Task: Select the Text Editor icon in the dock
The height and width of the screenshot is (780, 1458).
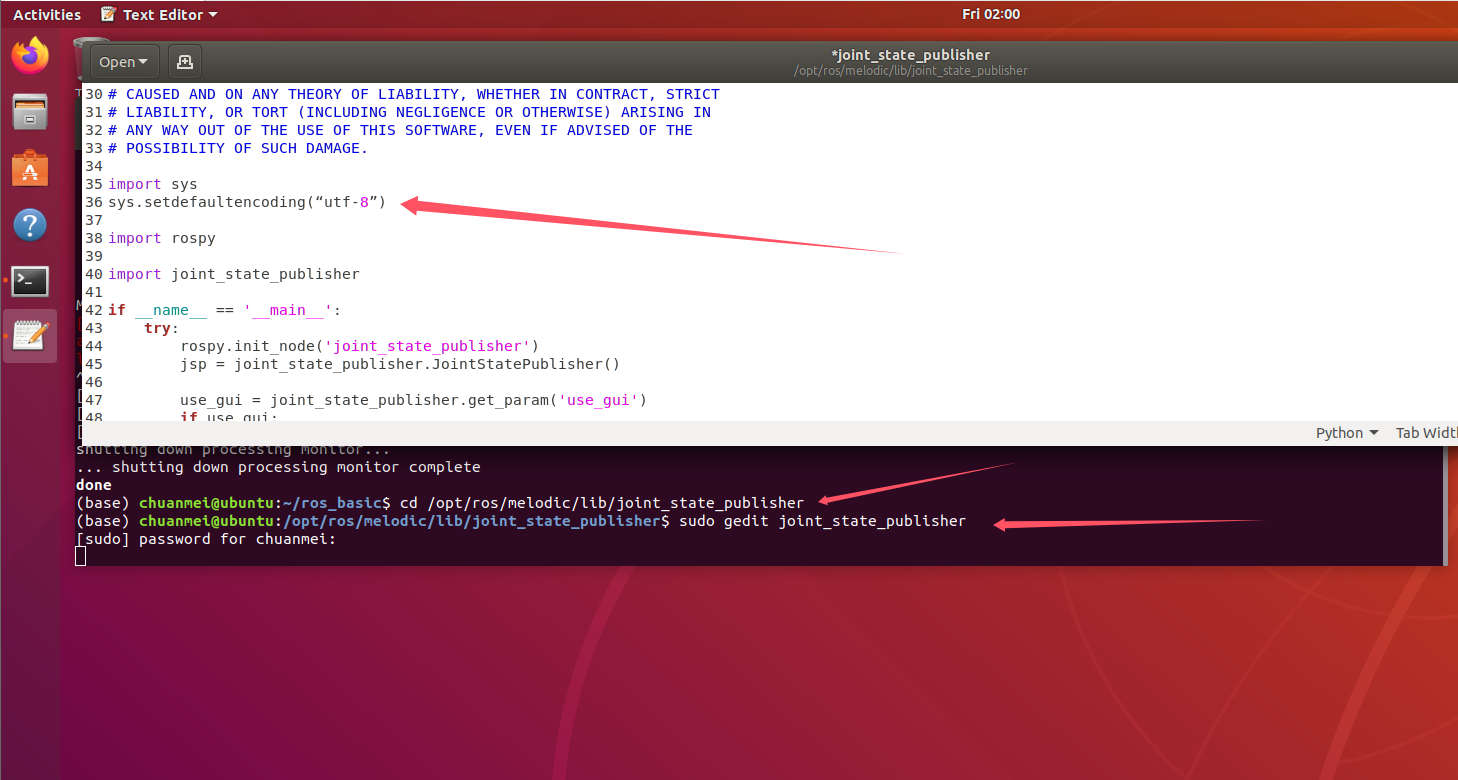Action: tap(29, 336)
